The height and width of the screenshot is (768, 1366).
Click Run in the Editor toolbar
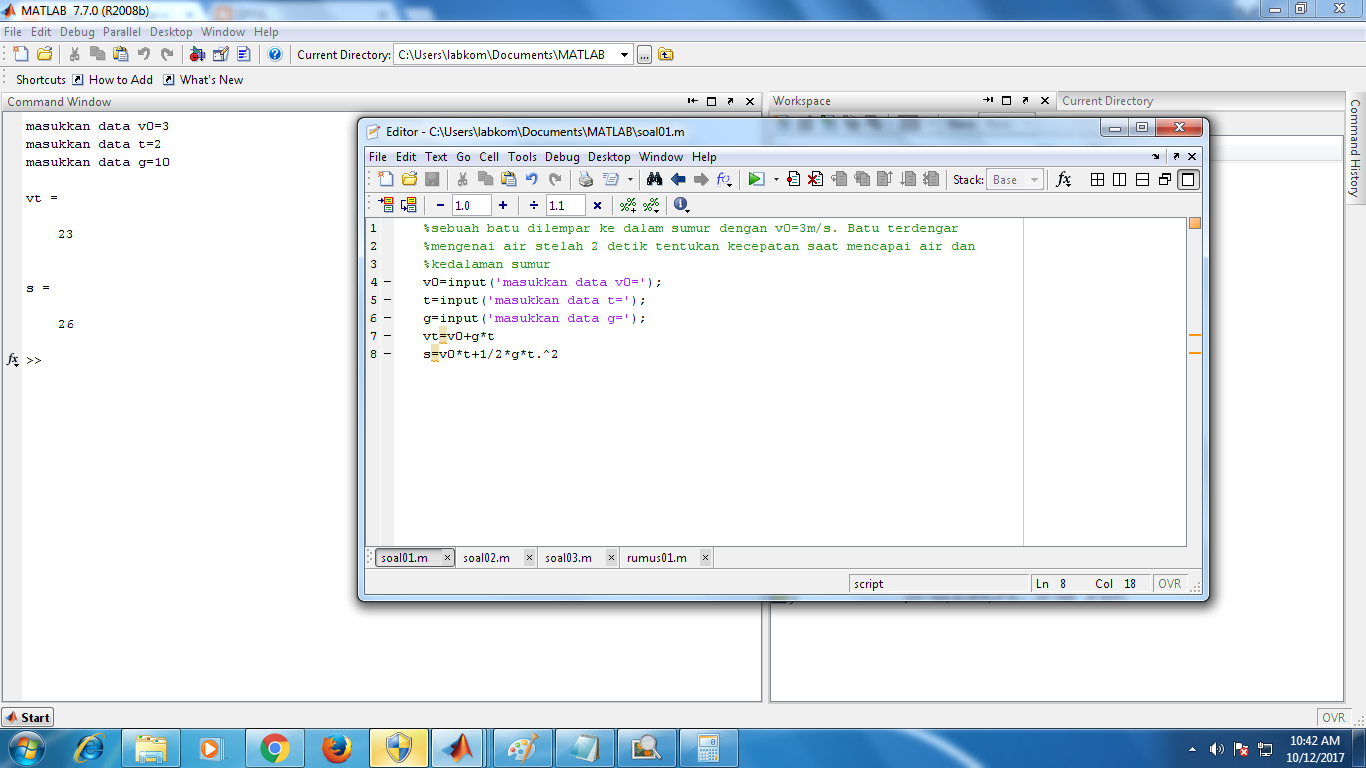pyautogui.click(x=756, y=179)
